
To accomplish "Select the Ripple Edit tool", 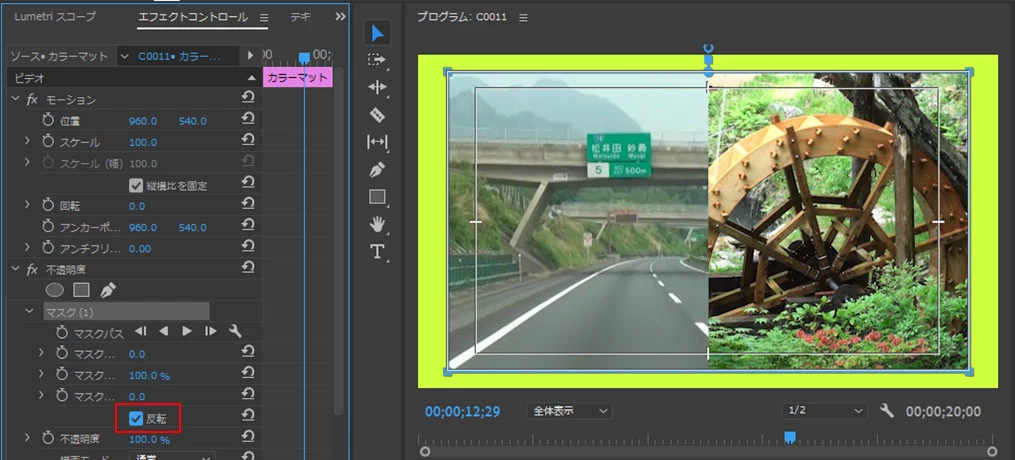I will pyautogui.click(x=377, y=87).
